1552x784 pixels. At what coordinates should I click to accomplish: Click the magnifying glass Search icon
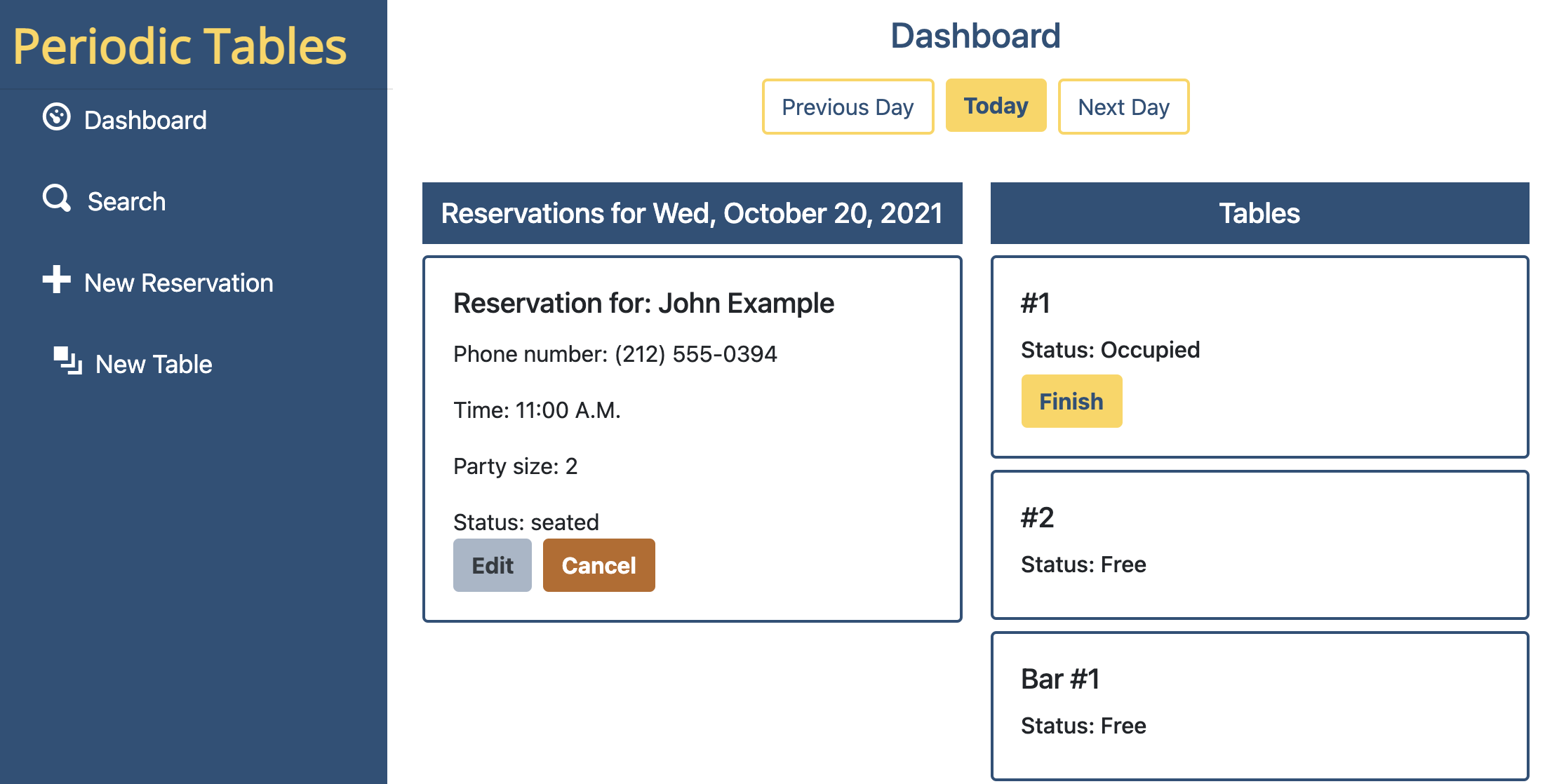56,200
